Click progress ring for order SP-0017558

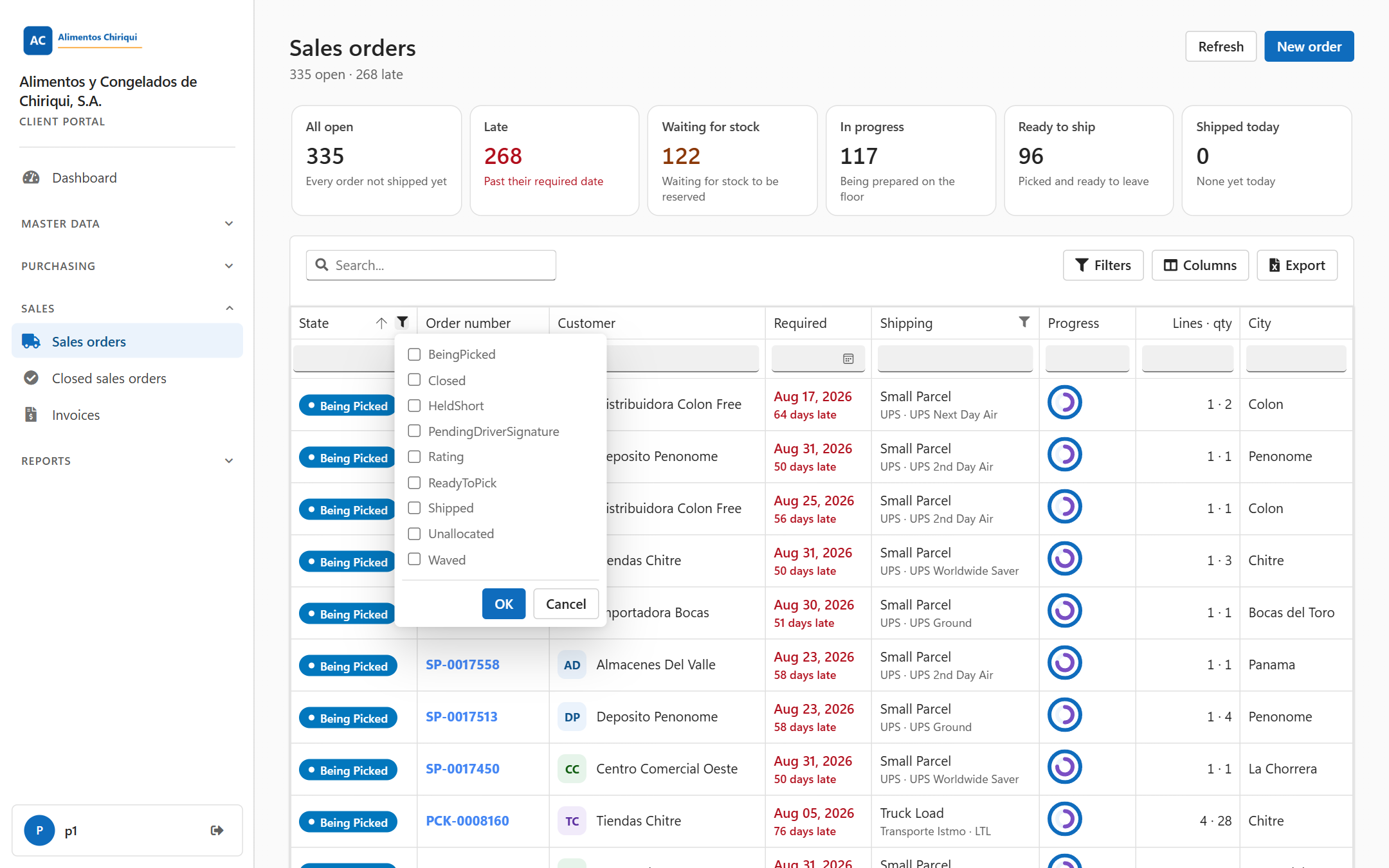[1065, 663]
